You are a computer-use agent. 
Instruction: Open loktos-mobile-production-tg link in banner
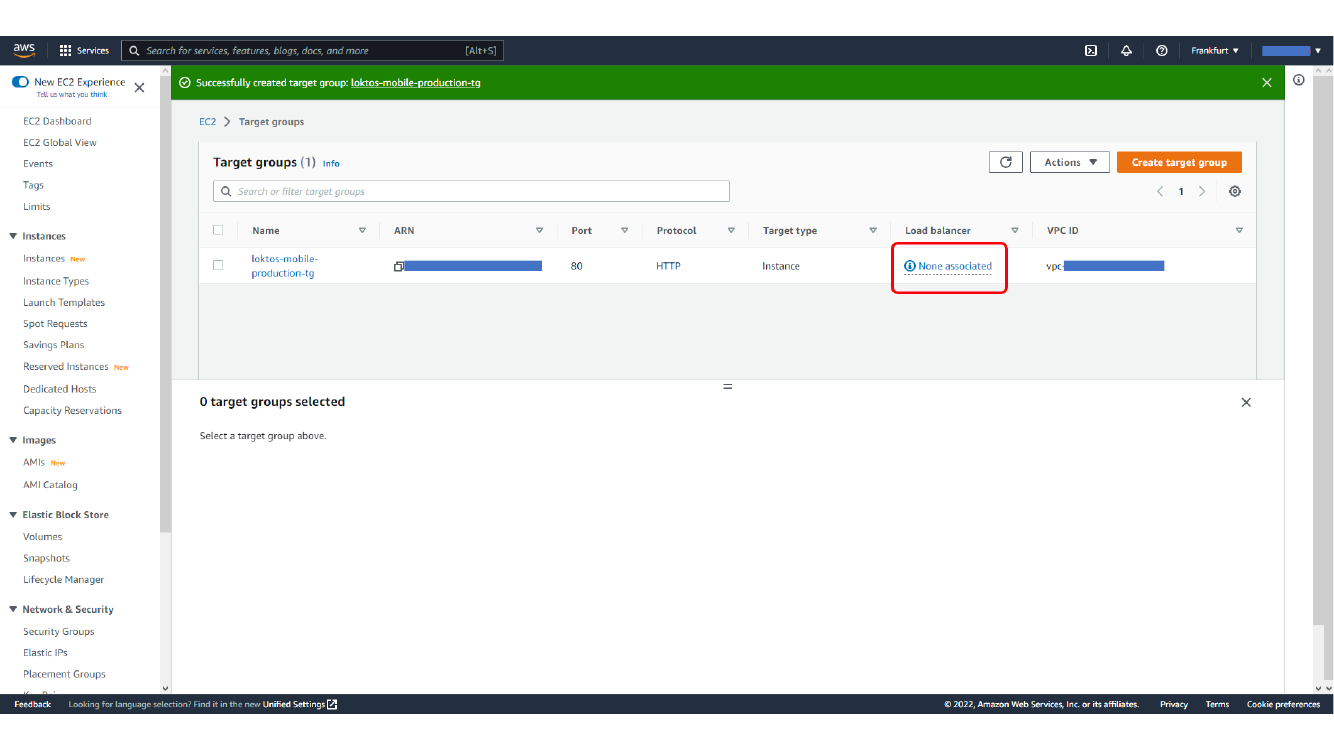(x=416, y=82)
